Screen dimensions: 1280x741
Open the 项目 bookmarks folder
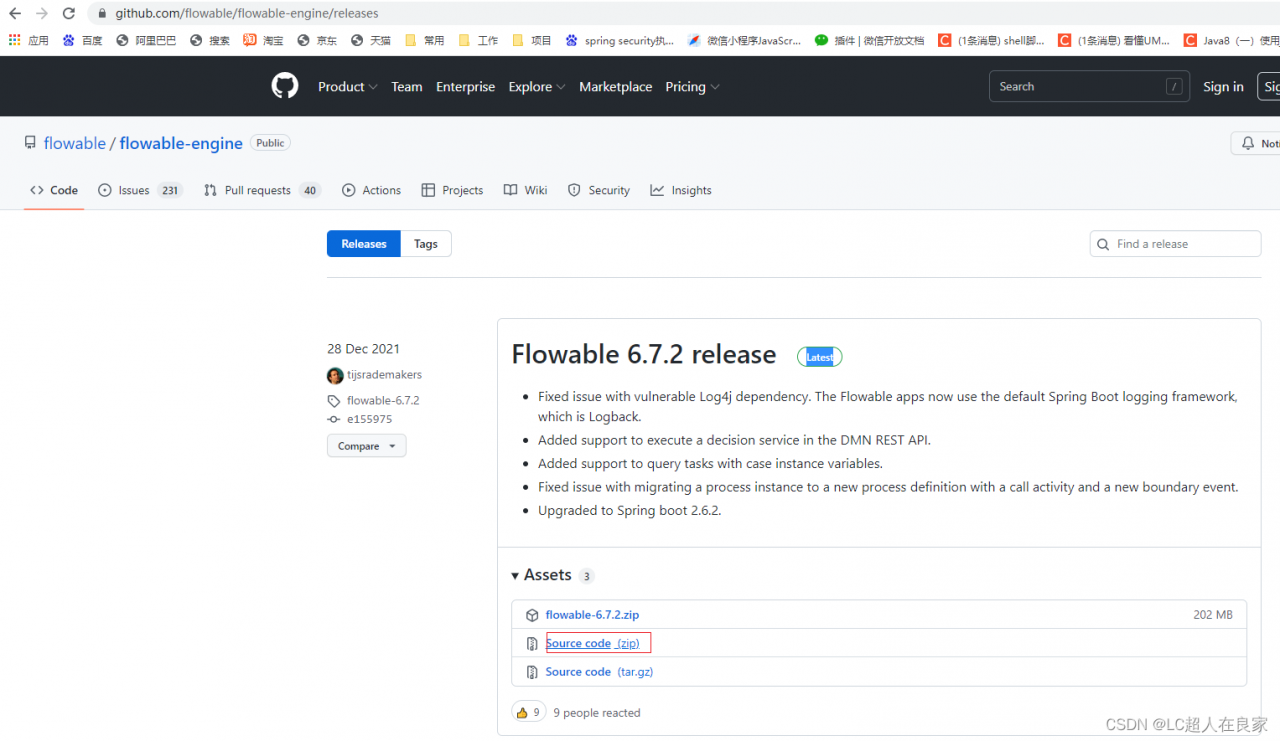[532, 40]
